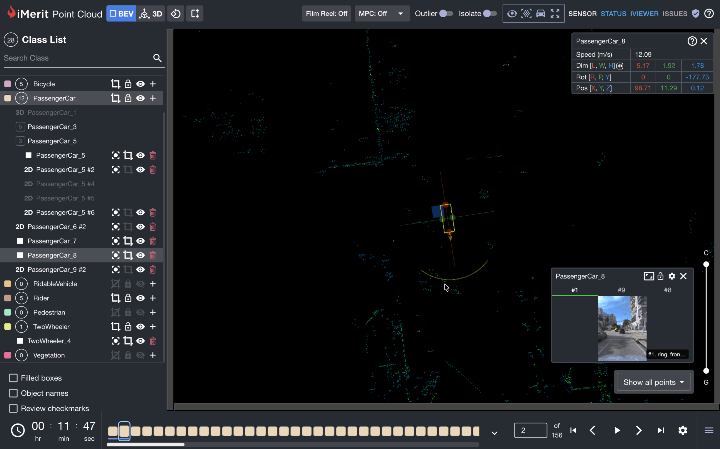720x449 pixels.
Task: Click the search icon in Class List
Action: (157, 58)
